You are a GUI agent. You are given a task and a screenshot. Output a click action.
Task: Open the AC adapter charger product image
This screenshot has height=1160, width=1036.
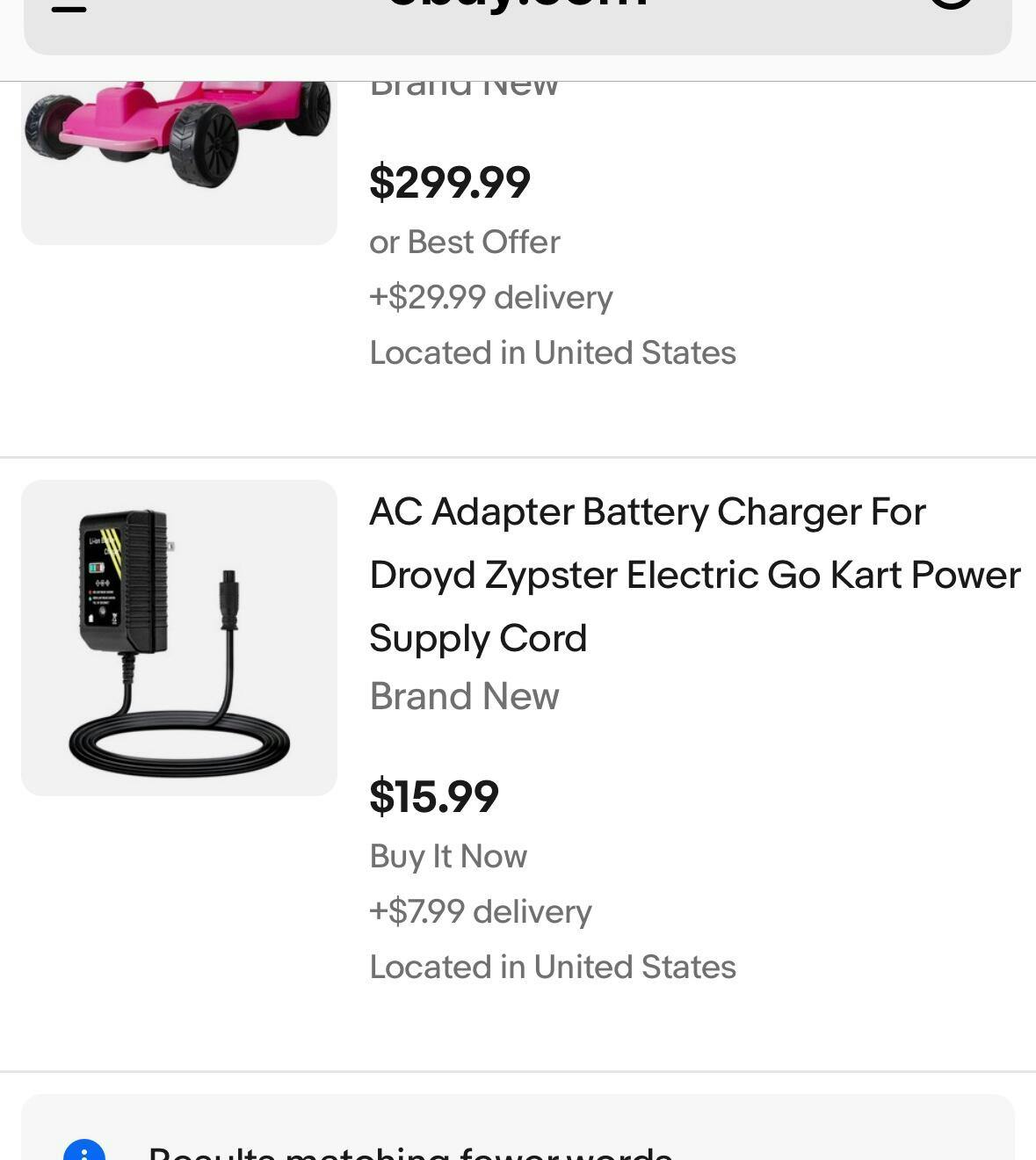coord(178,637)
